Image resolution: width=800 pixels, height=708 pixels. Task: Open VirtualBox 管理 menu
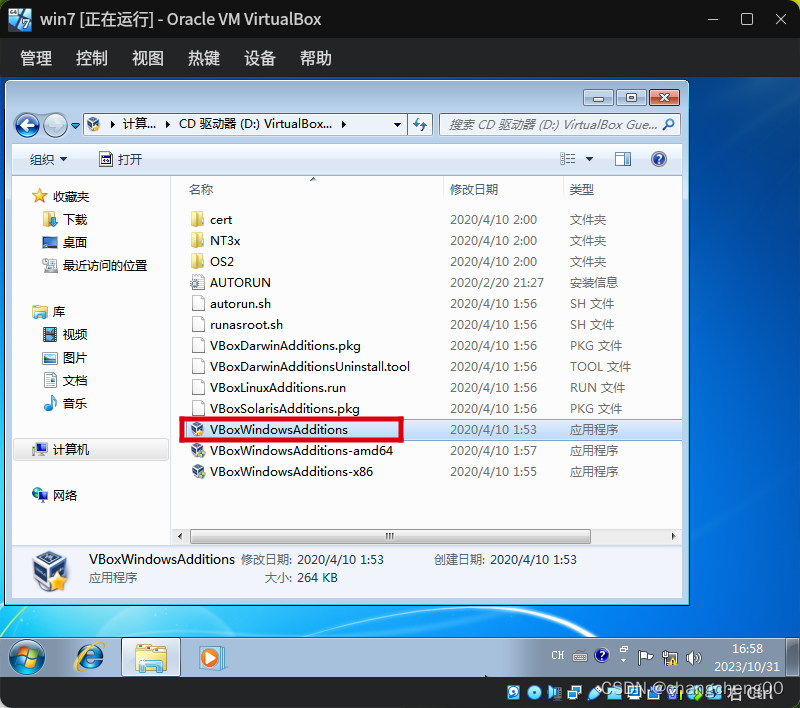[x=36, y=58]
